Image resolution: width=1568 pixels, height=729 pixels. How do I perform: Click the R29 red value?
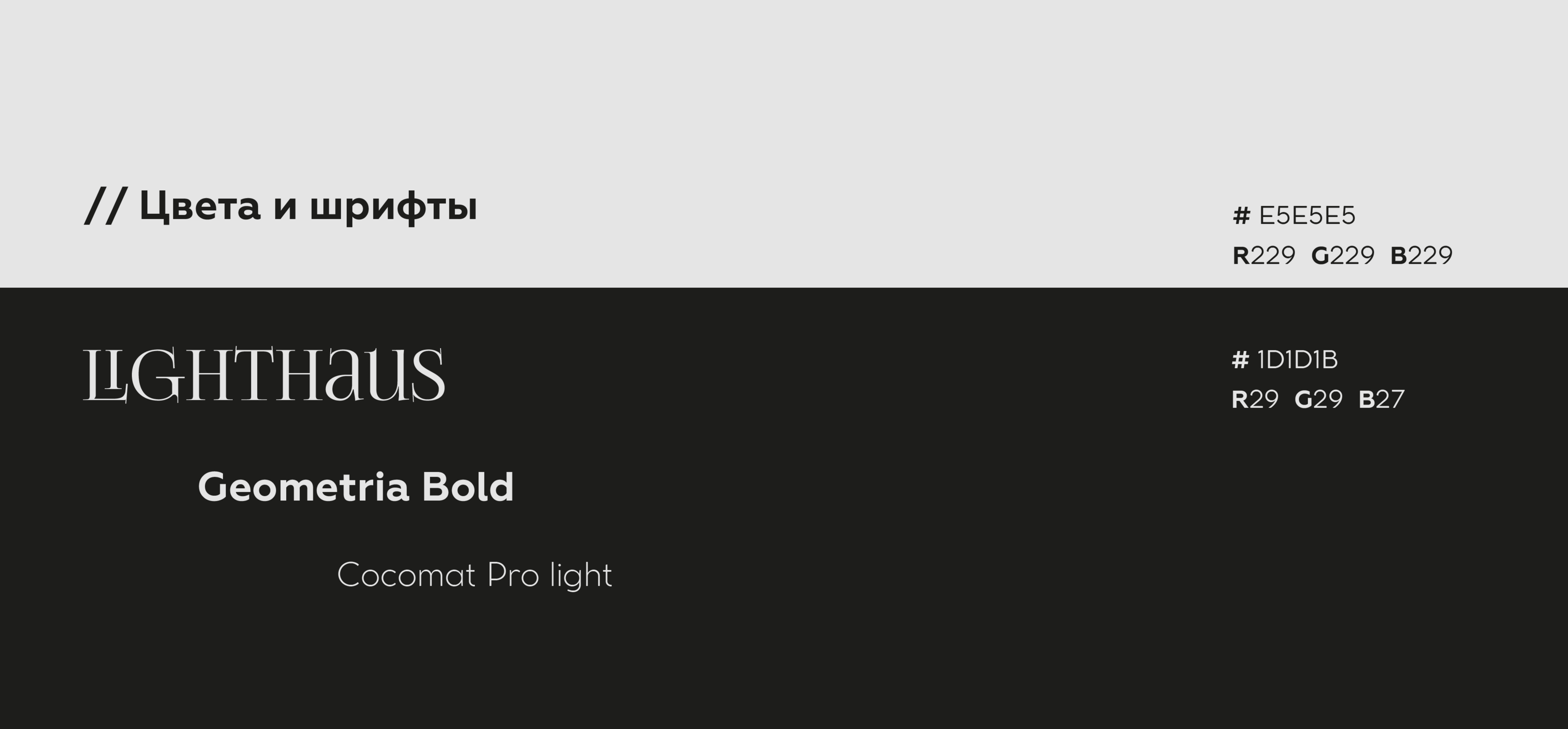point(1254,400)
